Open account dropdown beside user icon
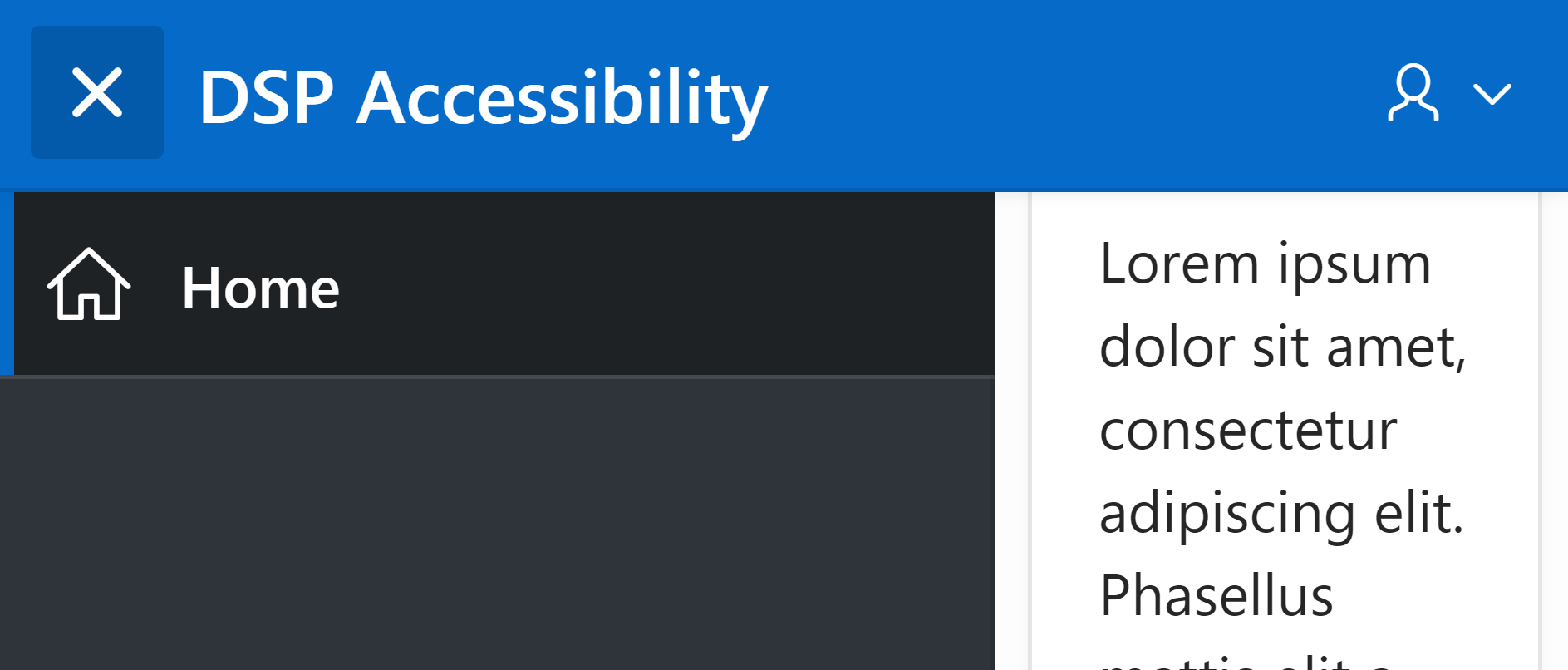This screenshot has height=670, width=1568. [1492, 94]
